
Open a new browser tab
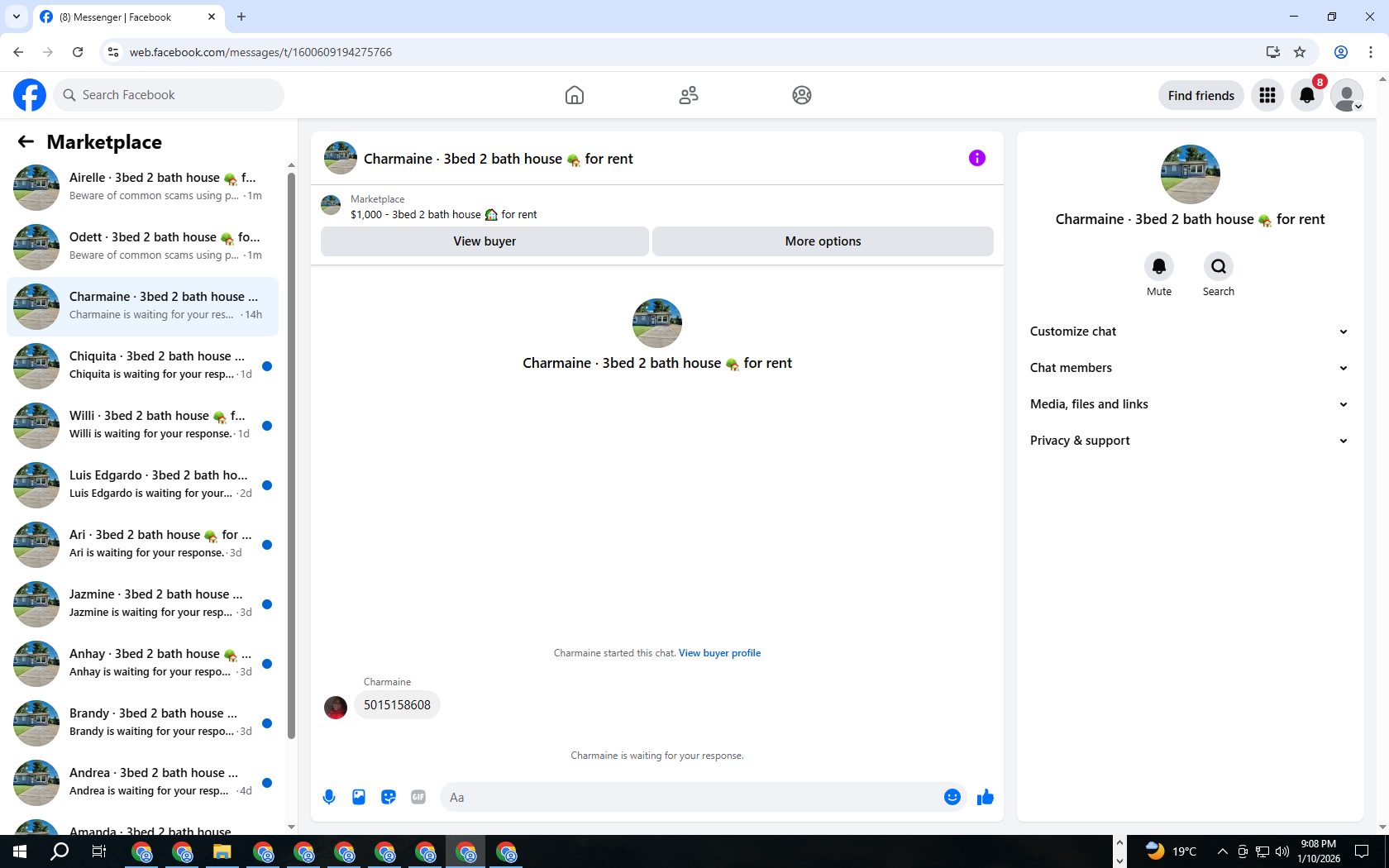click(x=241, y=17)
